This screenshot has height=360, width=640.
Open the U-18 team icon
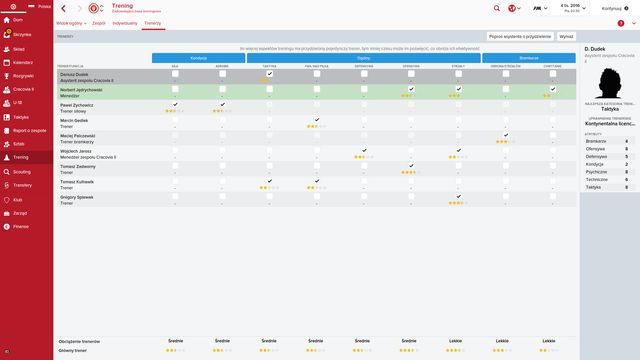coord(7,103)
